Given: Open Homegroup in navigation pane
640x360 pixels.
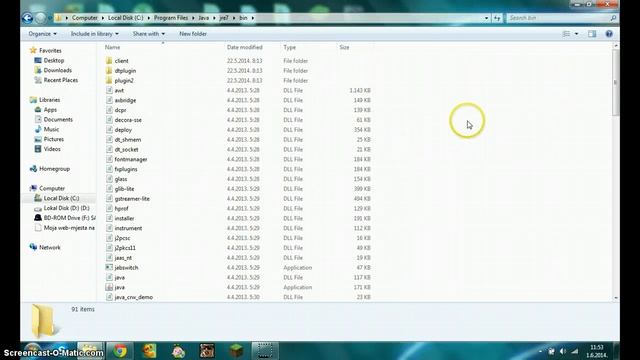Looking at the screenshot, I should click(54, 169).
